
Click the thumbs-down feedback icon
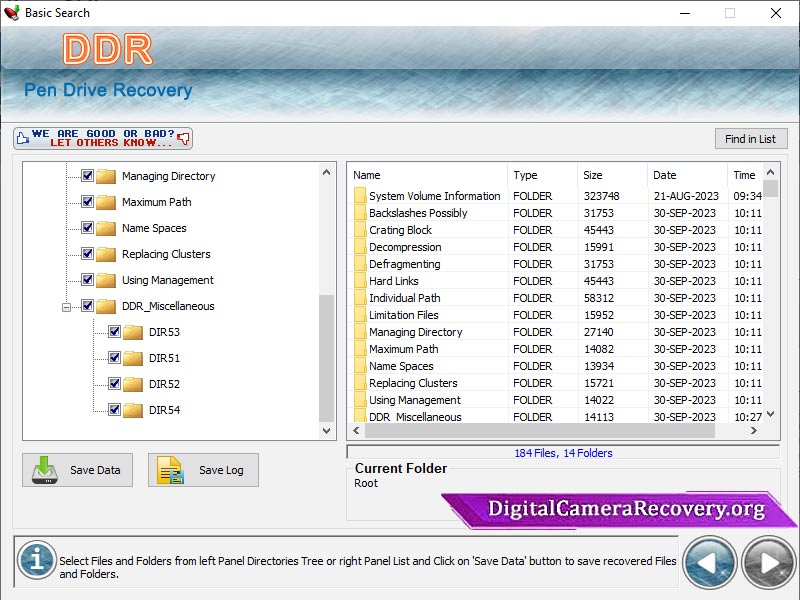pyautogui.click(x=183, y=138)
